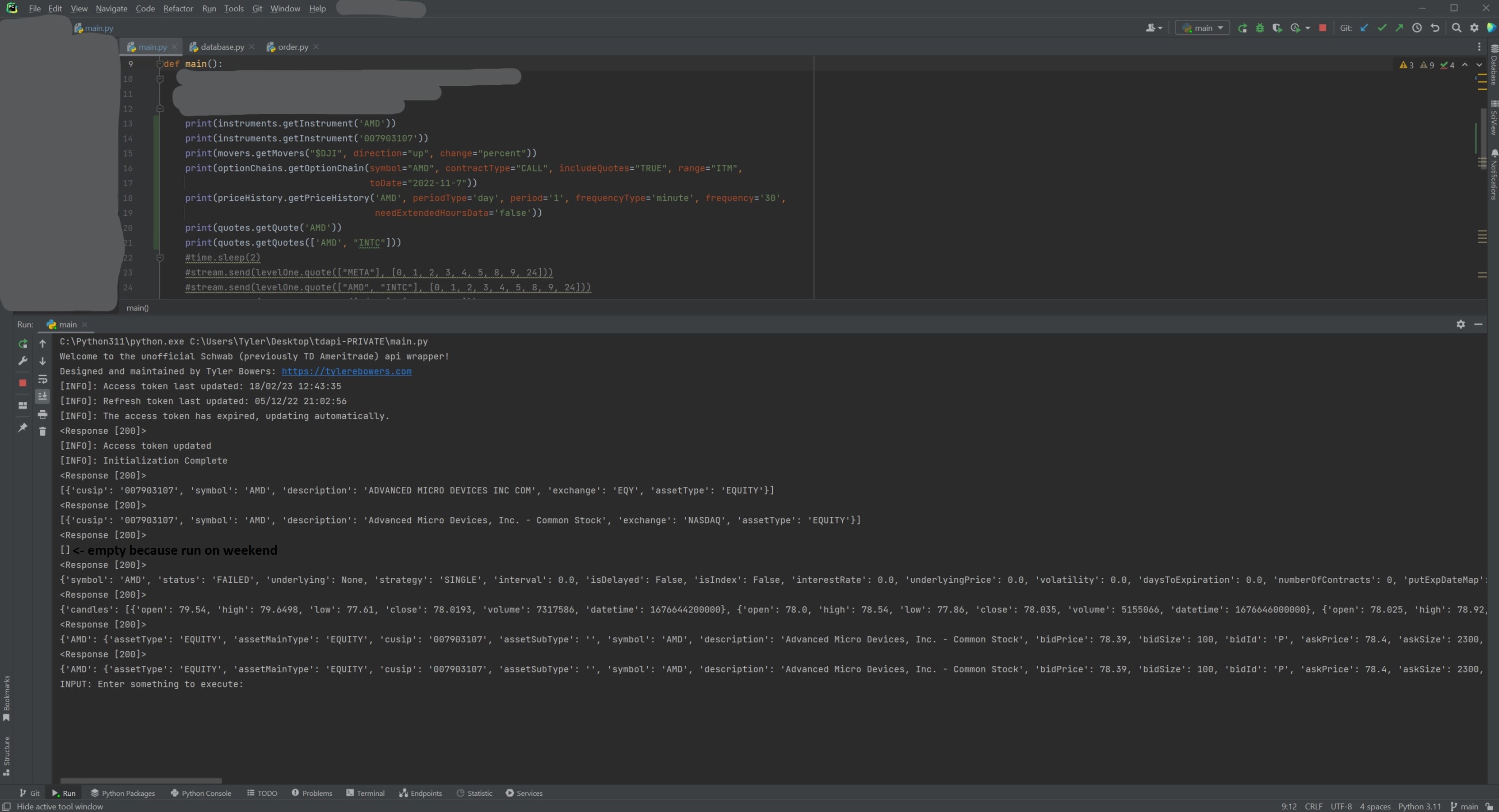Expand the profiler run options arrow
The image size is (1499, 812).
(1308, 28)
